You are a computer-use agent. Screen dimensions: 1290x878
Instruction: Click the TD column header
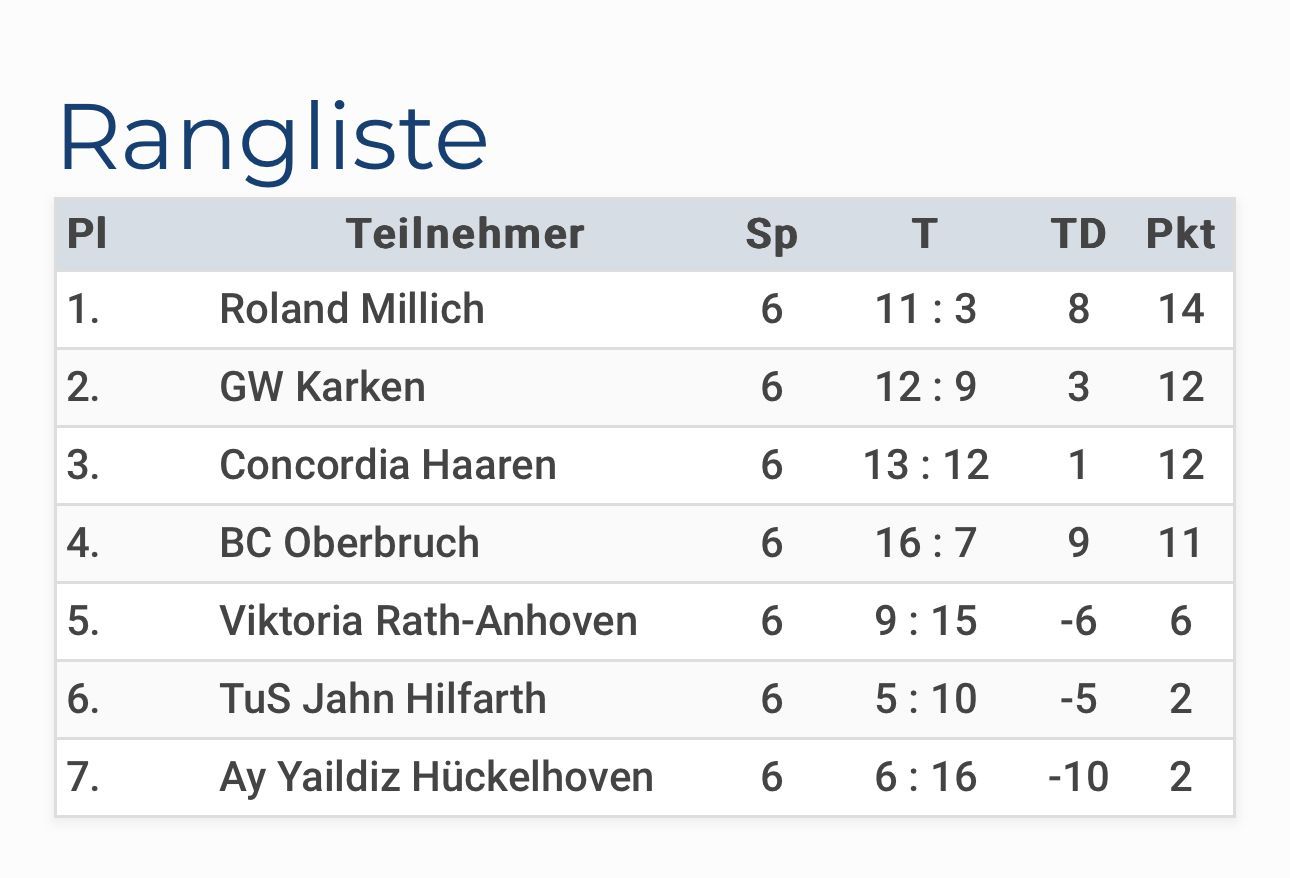tap(1078, 234)
